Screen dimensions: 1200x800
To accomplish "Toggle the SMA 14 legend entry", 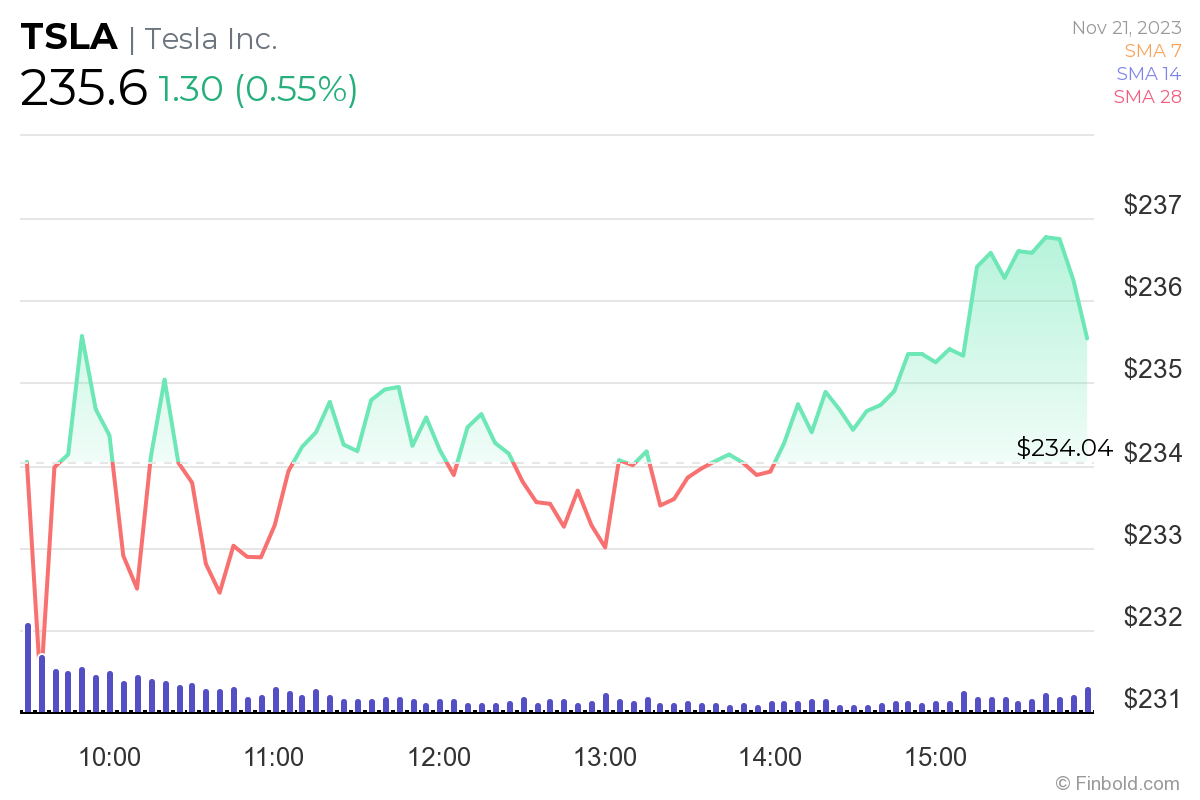I will pyautogui.click(x=1148, y=74).
